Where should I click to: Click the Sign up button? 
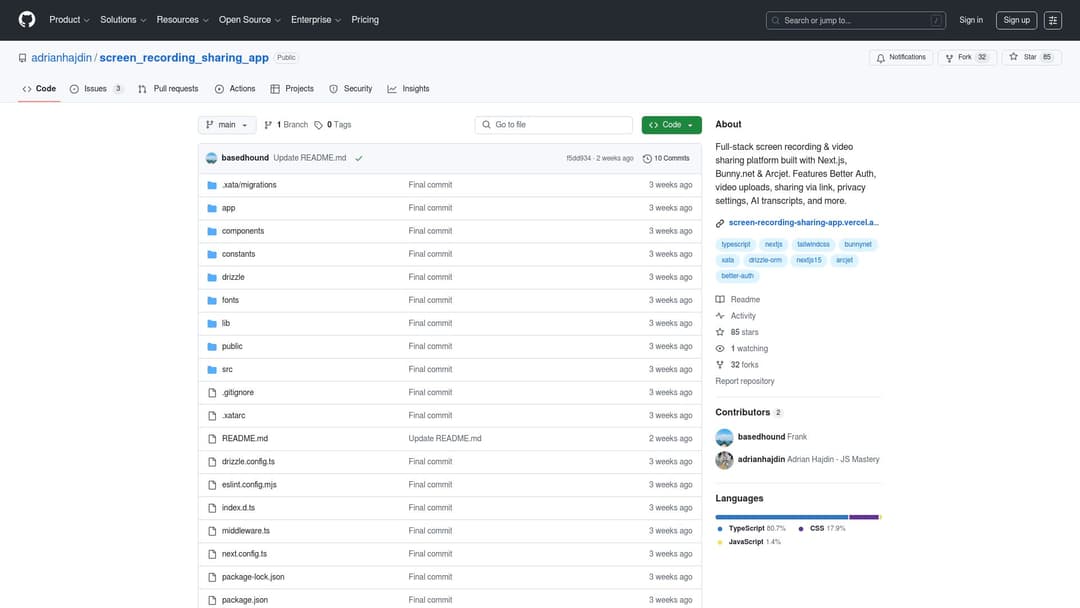pyautogui.click(x=1016, y=20)
